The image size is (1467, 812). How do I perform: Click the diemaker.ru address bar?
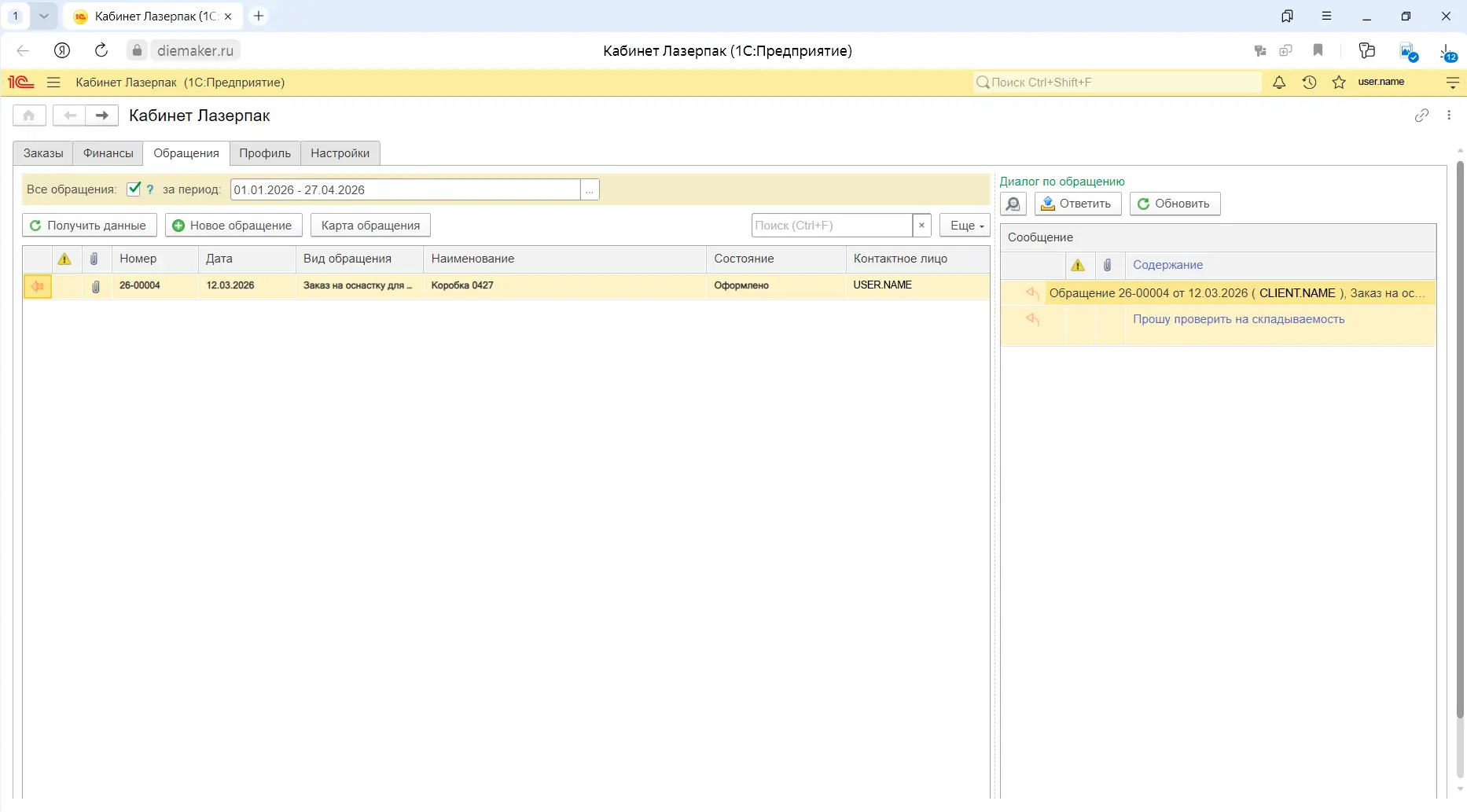pos(195,50)
